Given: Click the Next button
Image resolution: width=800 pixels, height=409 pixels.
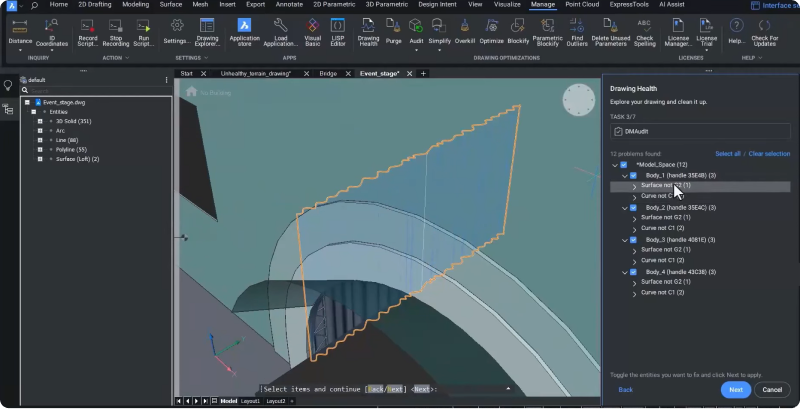Looking at the screenshot, I should tap(735, 389).
